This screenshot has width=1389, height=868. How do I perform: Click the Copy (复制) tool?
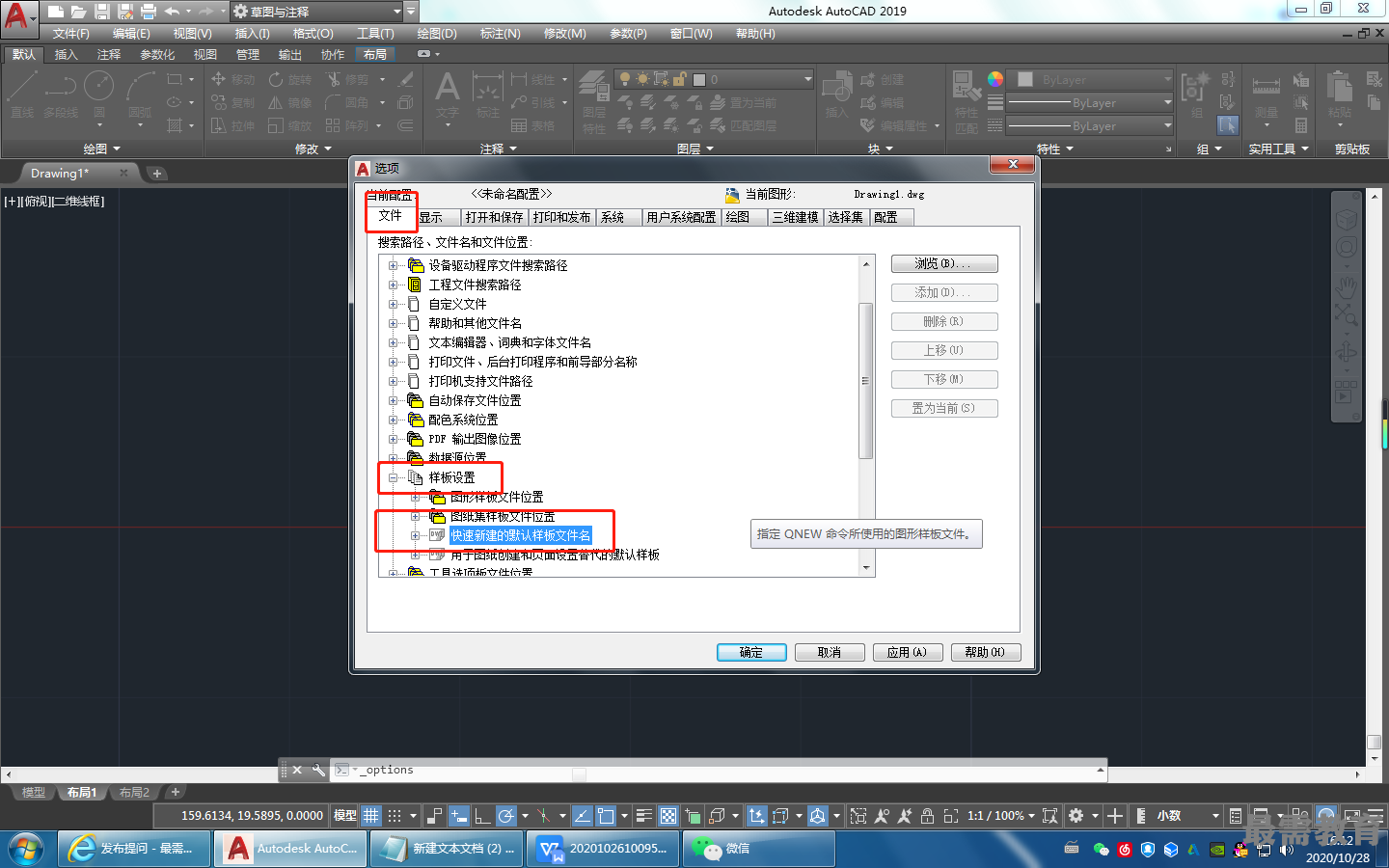(233, 102)
